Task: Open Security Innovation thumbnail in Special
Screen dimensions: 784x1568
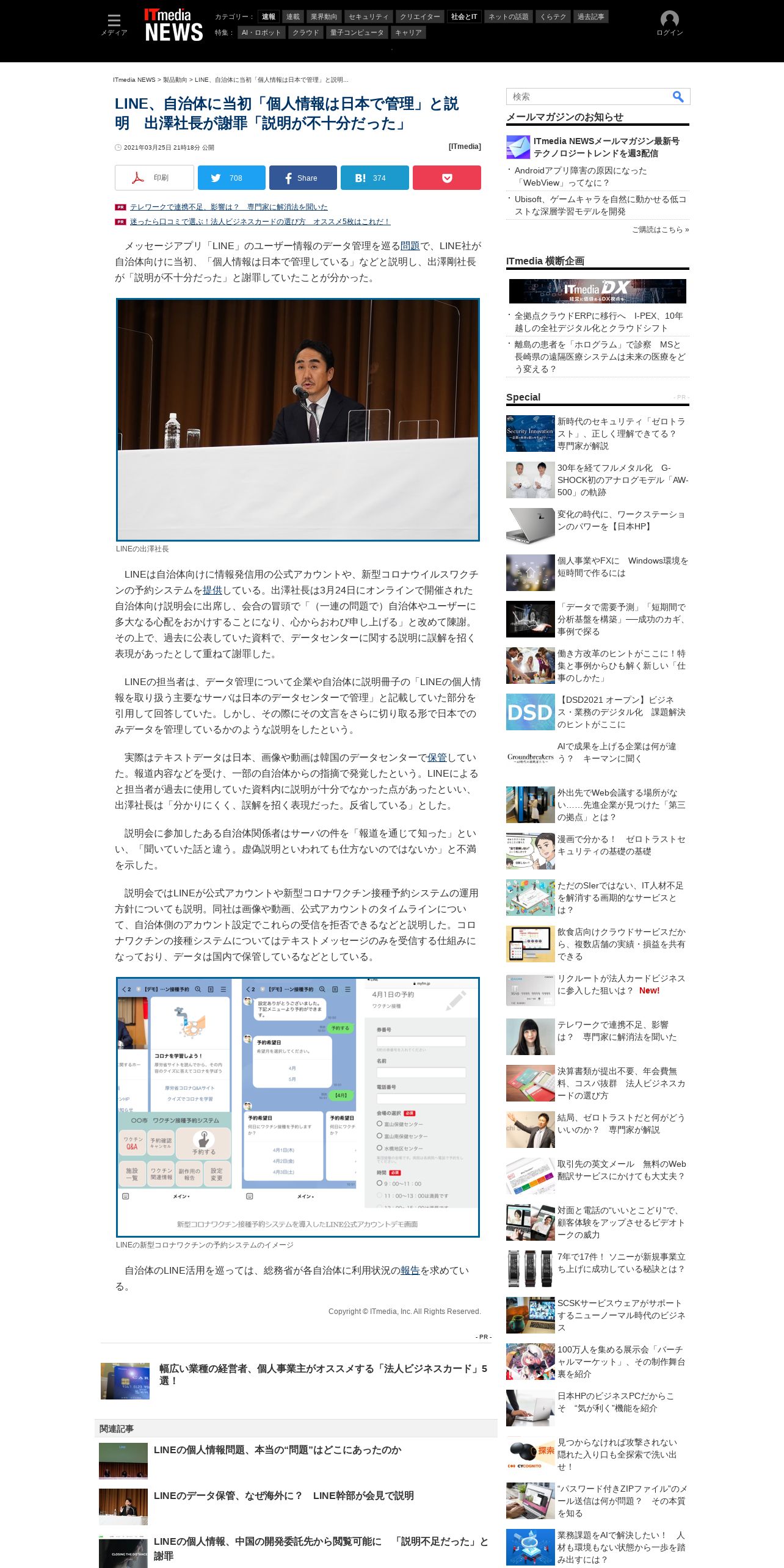Action: (x=531, y=434)
